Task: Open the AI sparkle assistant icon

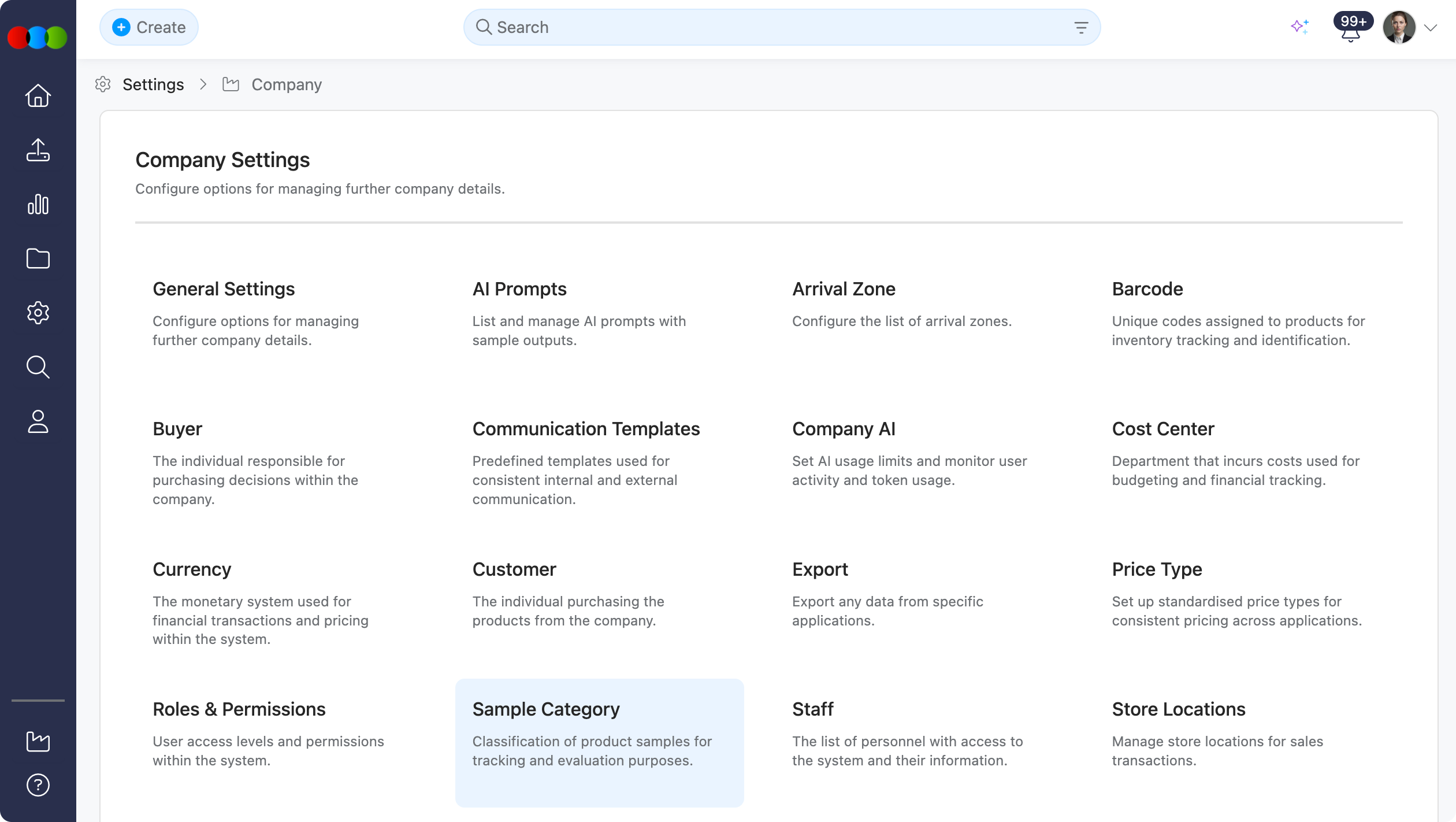Action: click(x=1299, y=27)
